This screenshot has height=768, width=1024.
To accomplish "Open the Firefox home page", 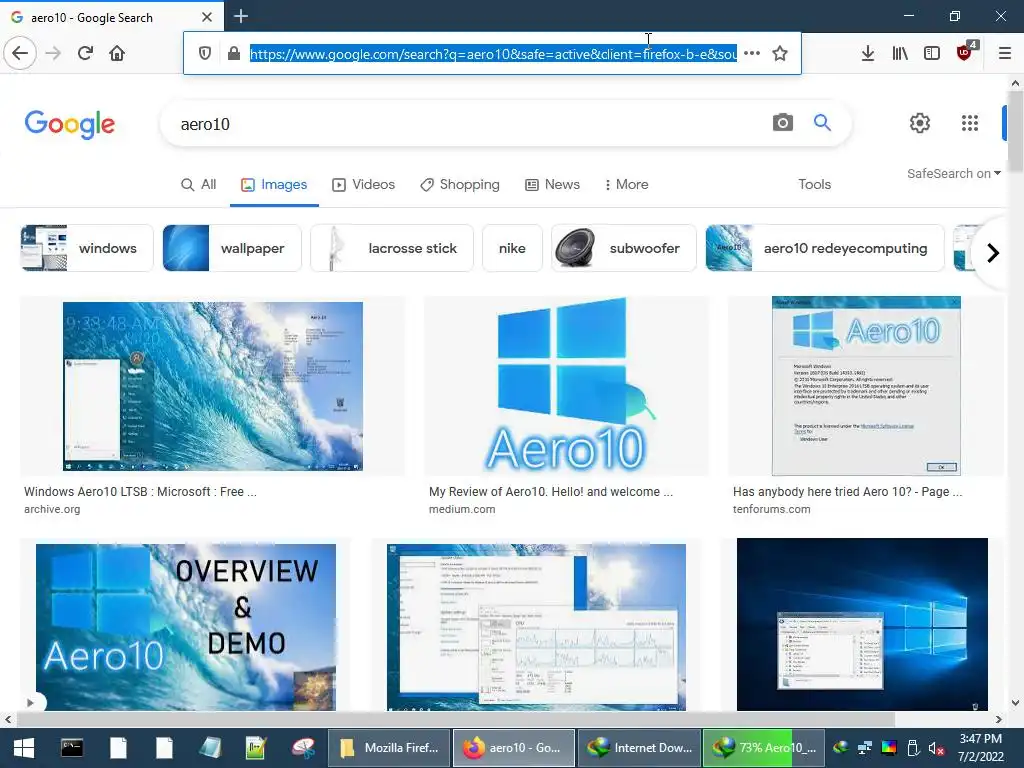I will click(117, 53).
